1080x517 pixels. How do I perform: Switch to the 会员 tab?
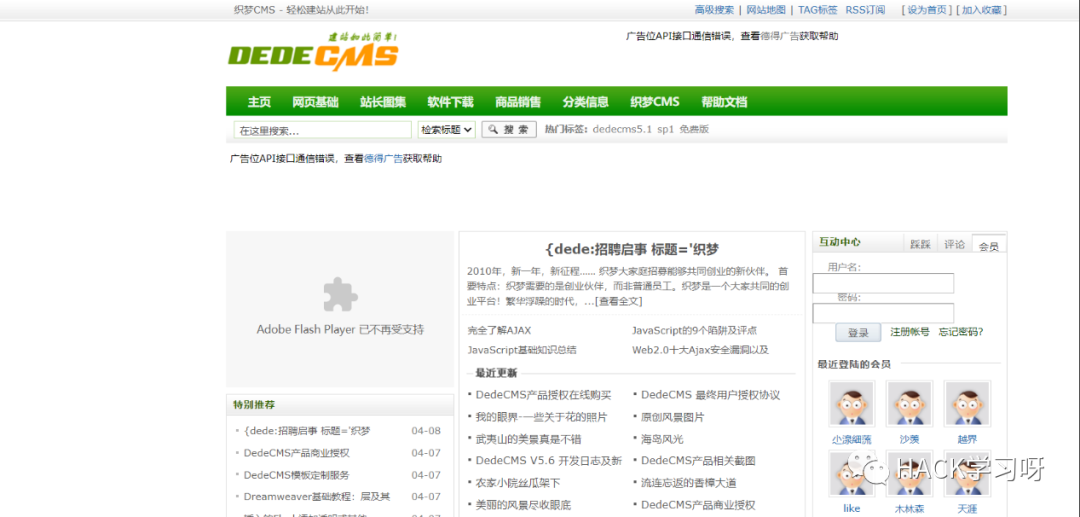988,244
